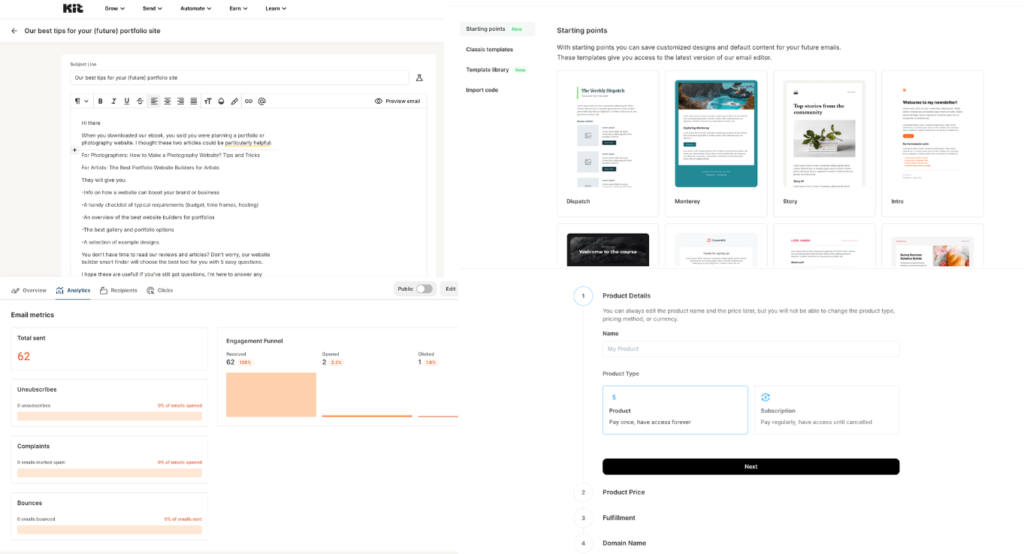Toggle italic formatting
The height and width of the screenshot is (554, 1024).
click(x=113, y=101)
